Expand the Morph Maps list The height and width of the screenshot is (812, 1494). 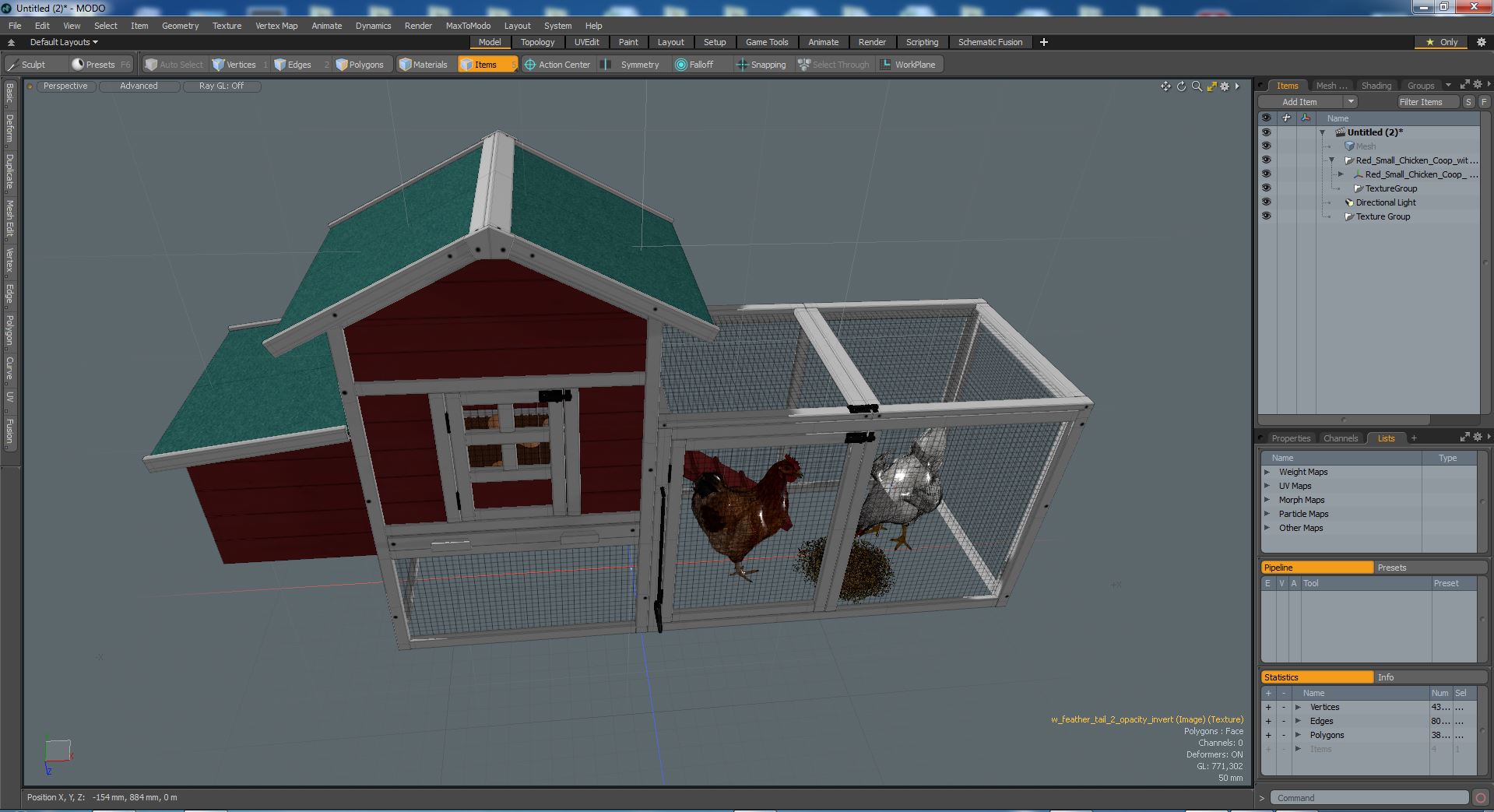[x=1267, y=500]
